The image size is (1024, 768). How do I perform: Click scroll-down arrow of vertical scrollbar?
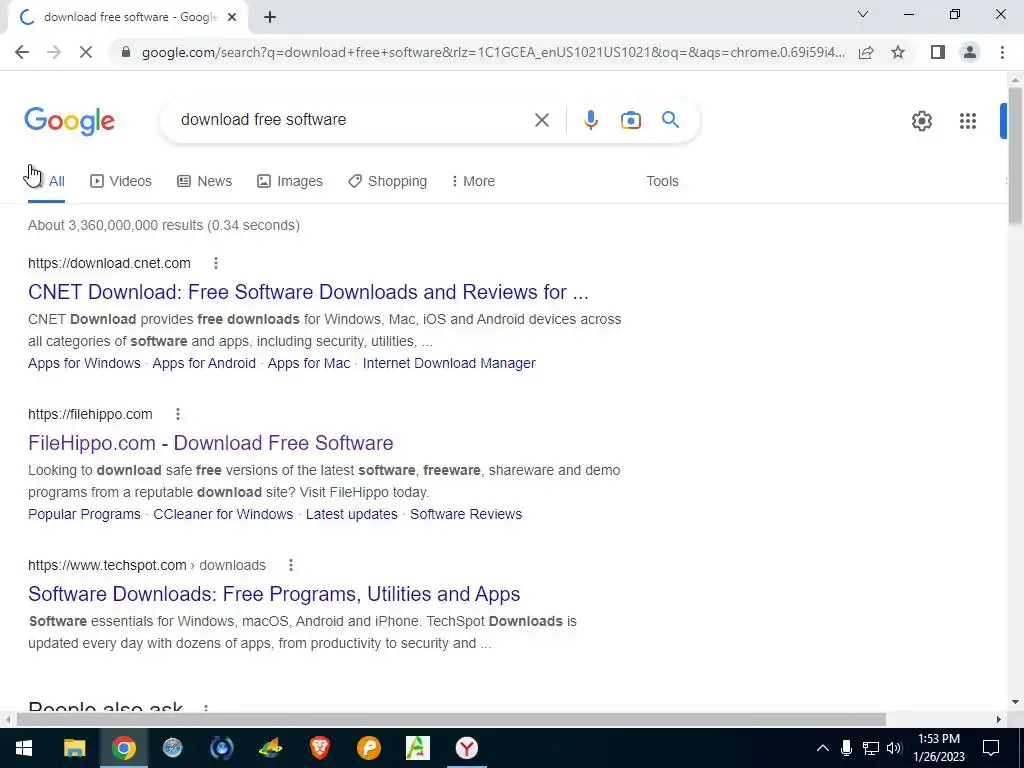click(1015, 703)
